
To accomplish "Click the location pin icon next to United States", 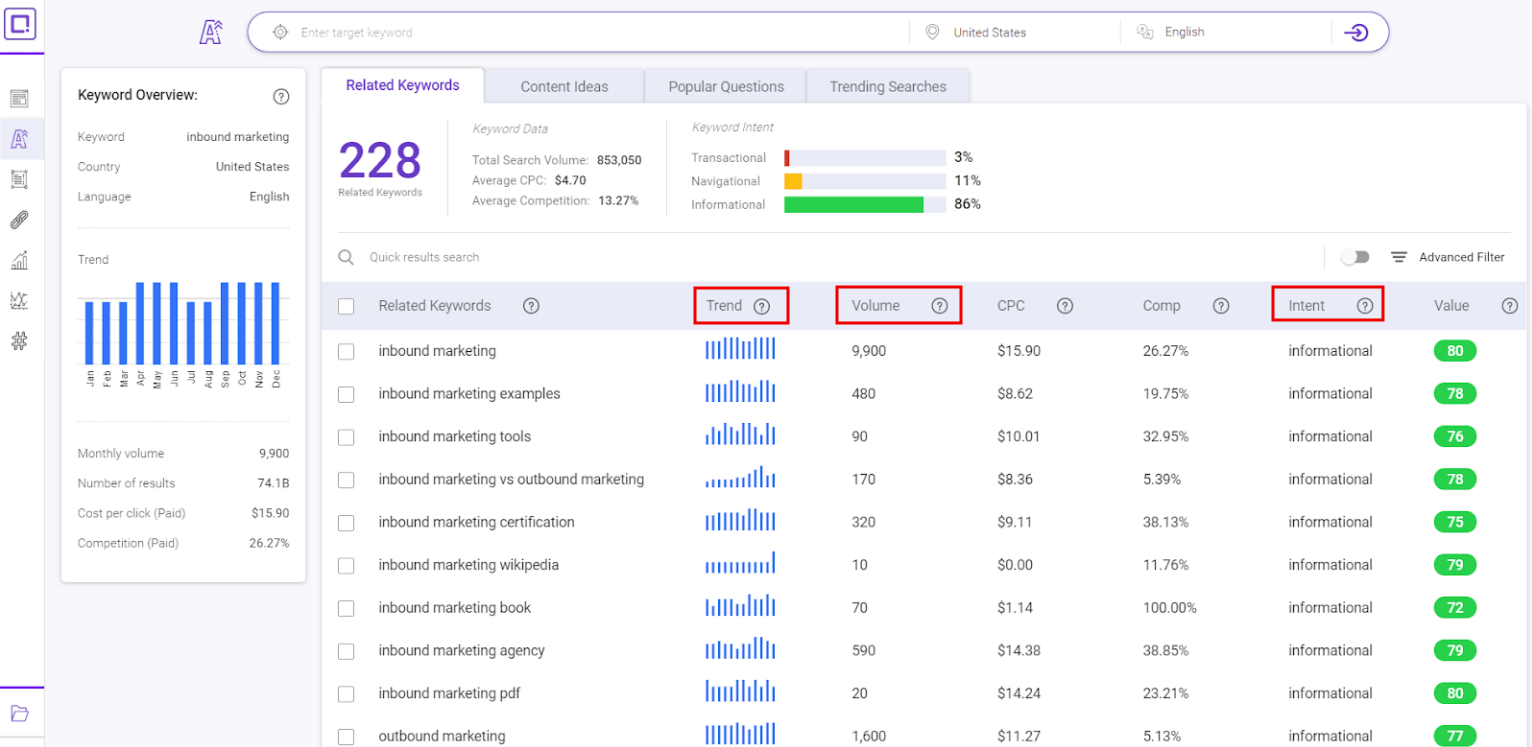I will [x=933, y=32].
